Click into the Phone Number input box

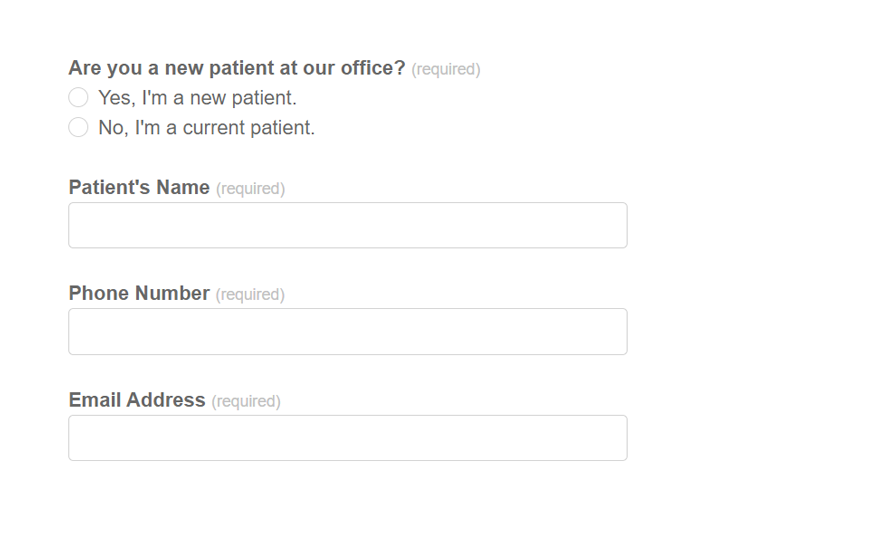pyautogui.click(x=347, y=331)
